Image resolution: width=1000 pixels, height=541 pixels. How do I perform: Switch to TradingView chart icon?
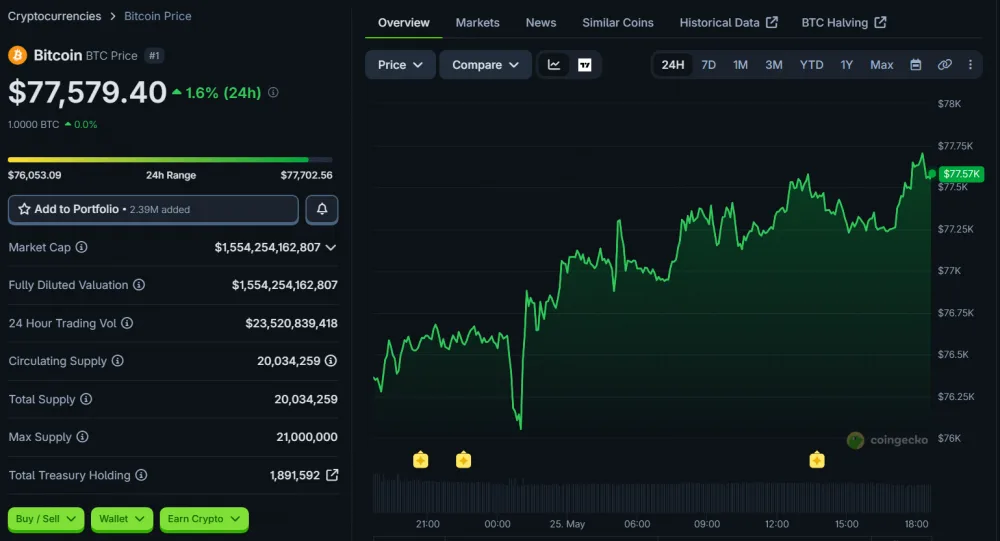[584, 64]
